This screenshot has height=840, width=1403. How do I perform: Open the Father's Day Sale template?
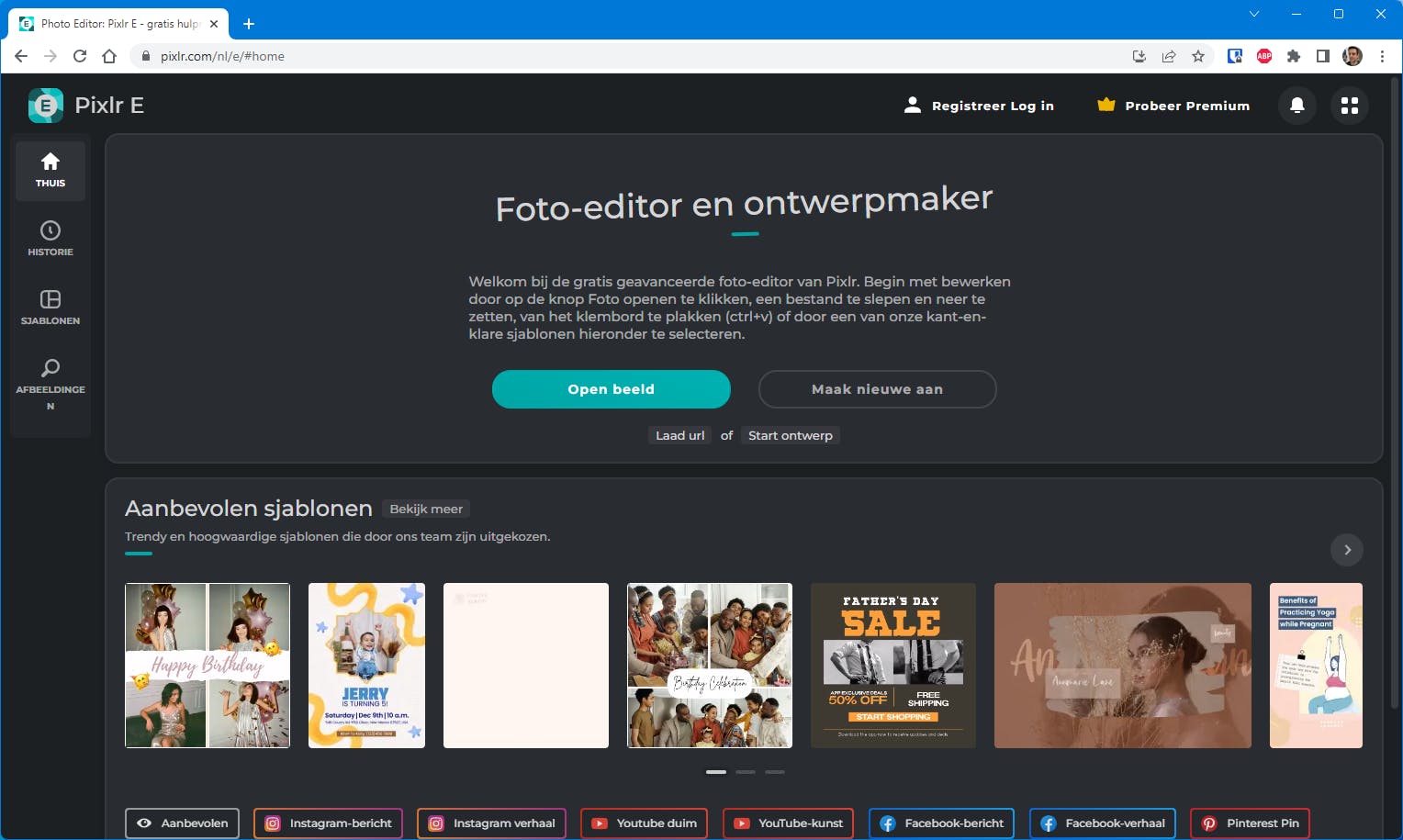coord(893,666)
